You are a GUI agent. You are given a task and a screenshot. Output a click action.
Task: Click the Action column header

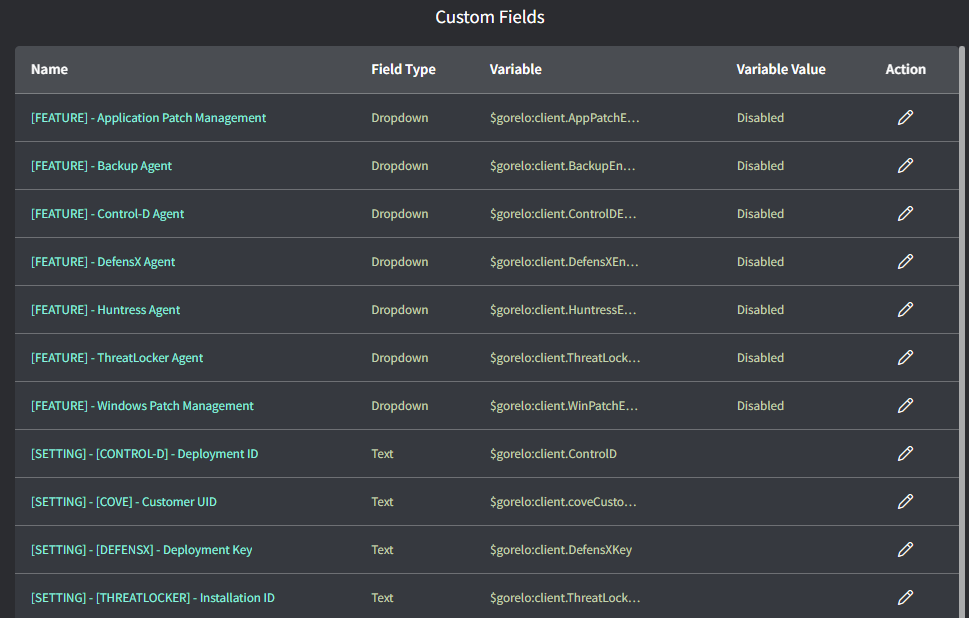point(905,69)
